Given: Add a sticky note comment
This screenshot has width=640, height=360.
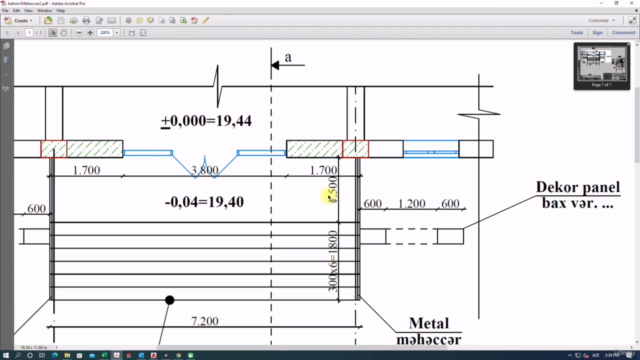Looking at the screenshot, I should click(x=140, y=20).
